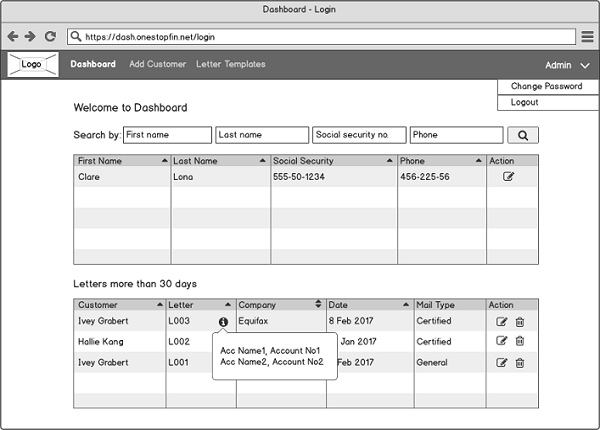600x430 pixels.
Task: Click the search magnifier button
Action: tap(522, 135)
